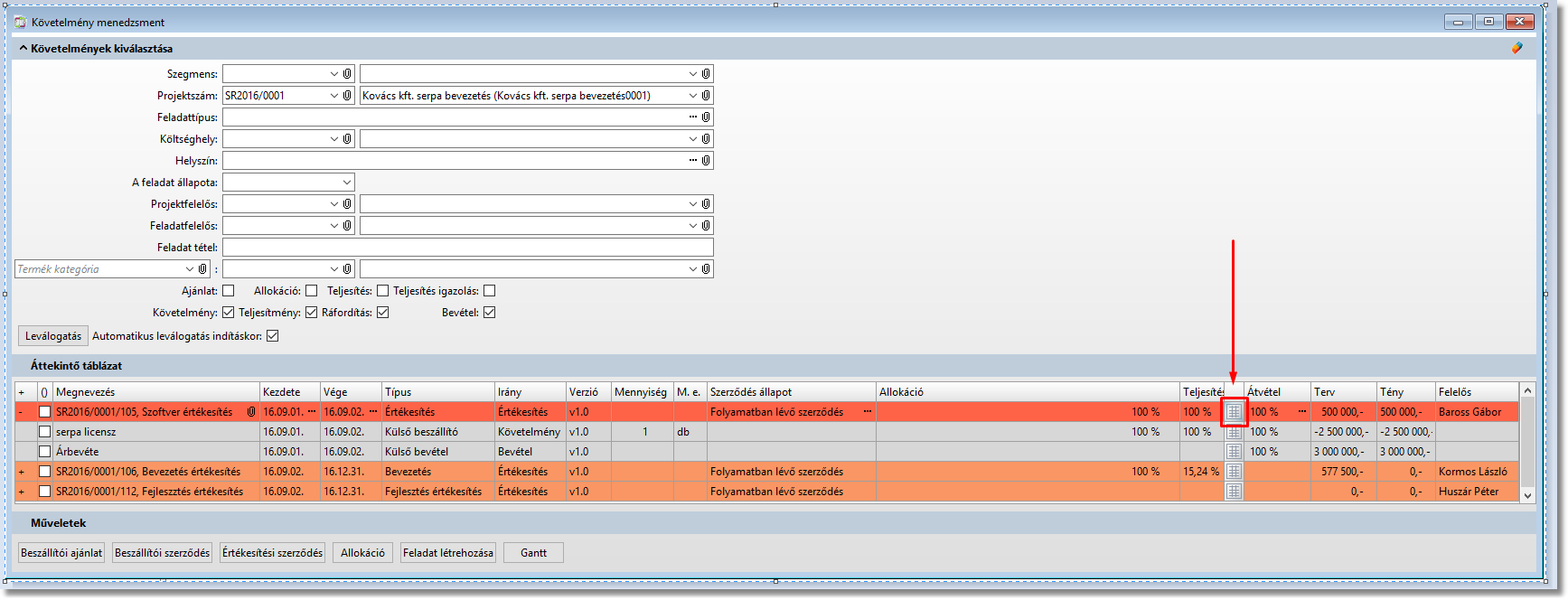Sort by the Kezdete column header

290,392
